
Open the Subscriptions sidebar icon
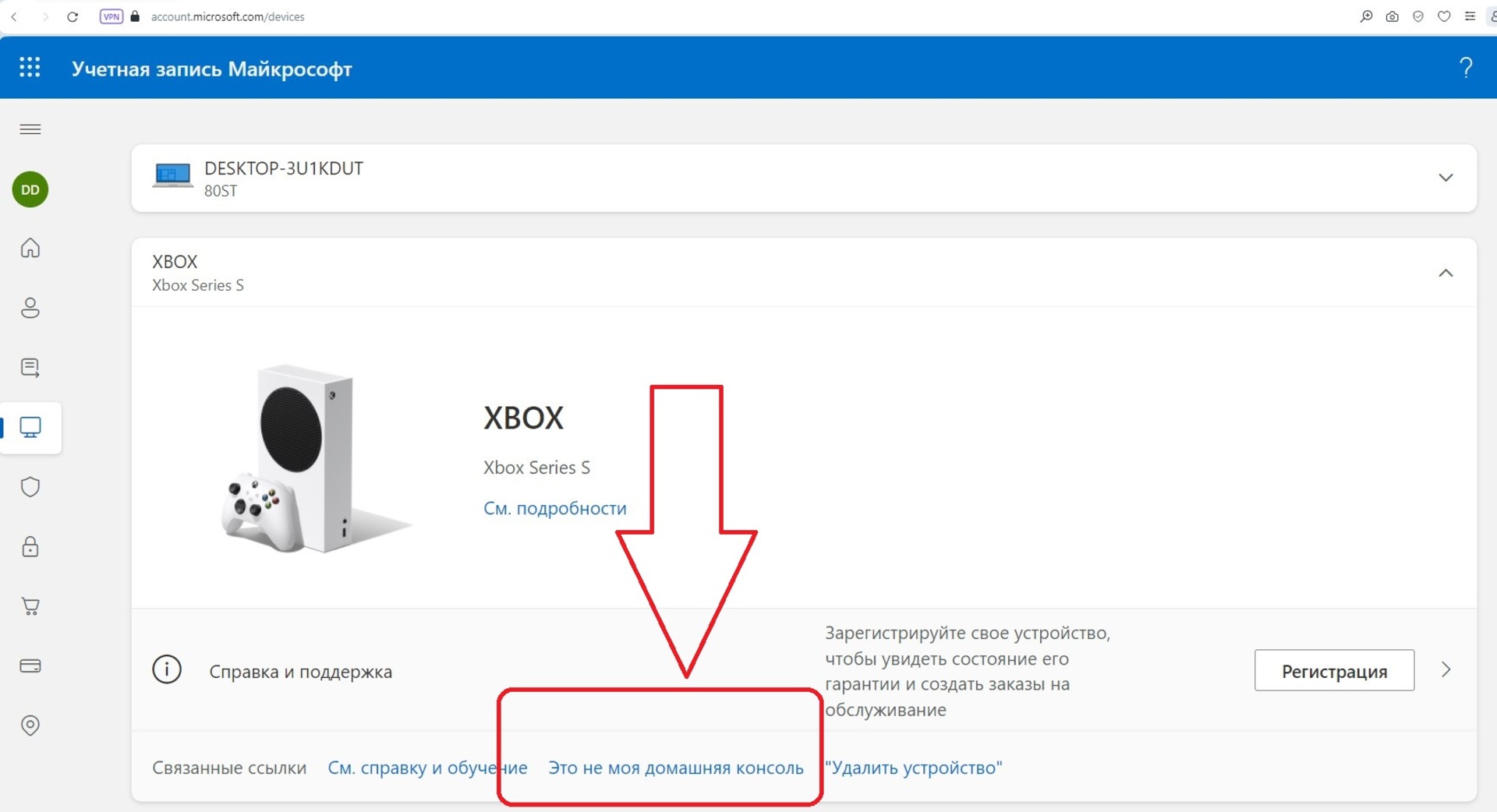click(30, 367)
